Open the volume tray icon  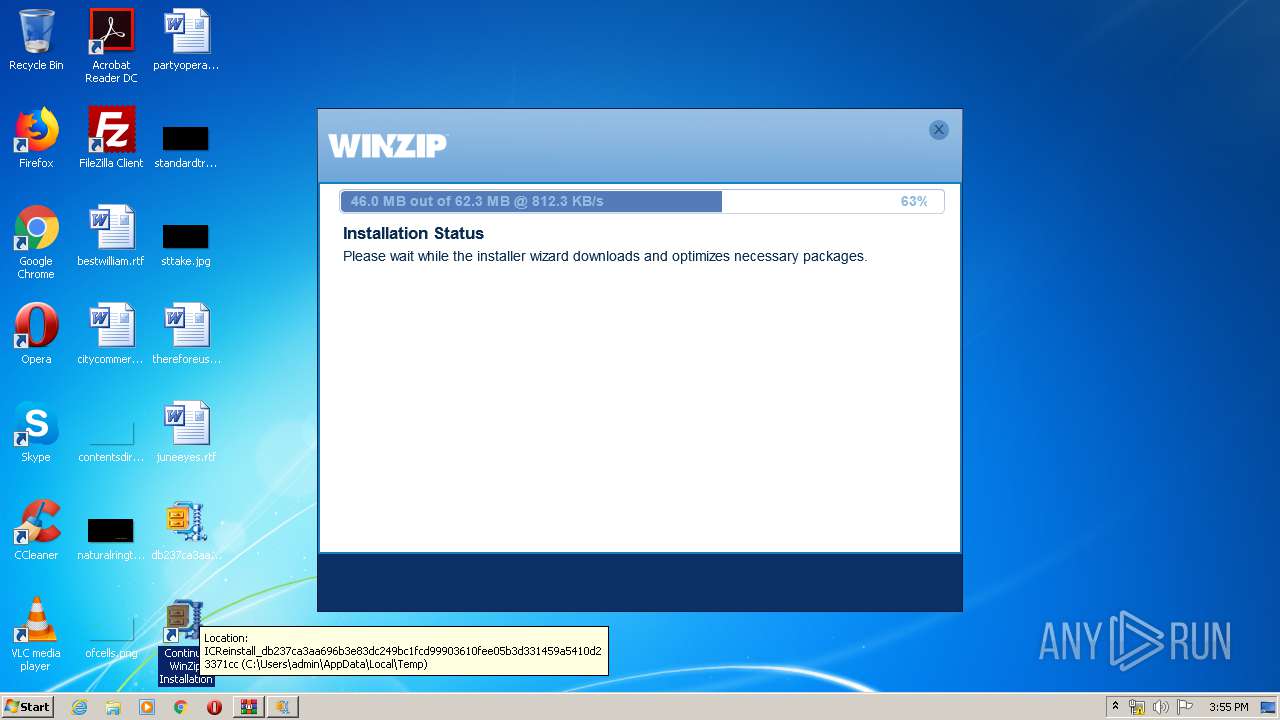1160,707
